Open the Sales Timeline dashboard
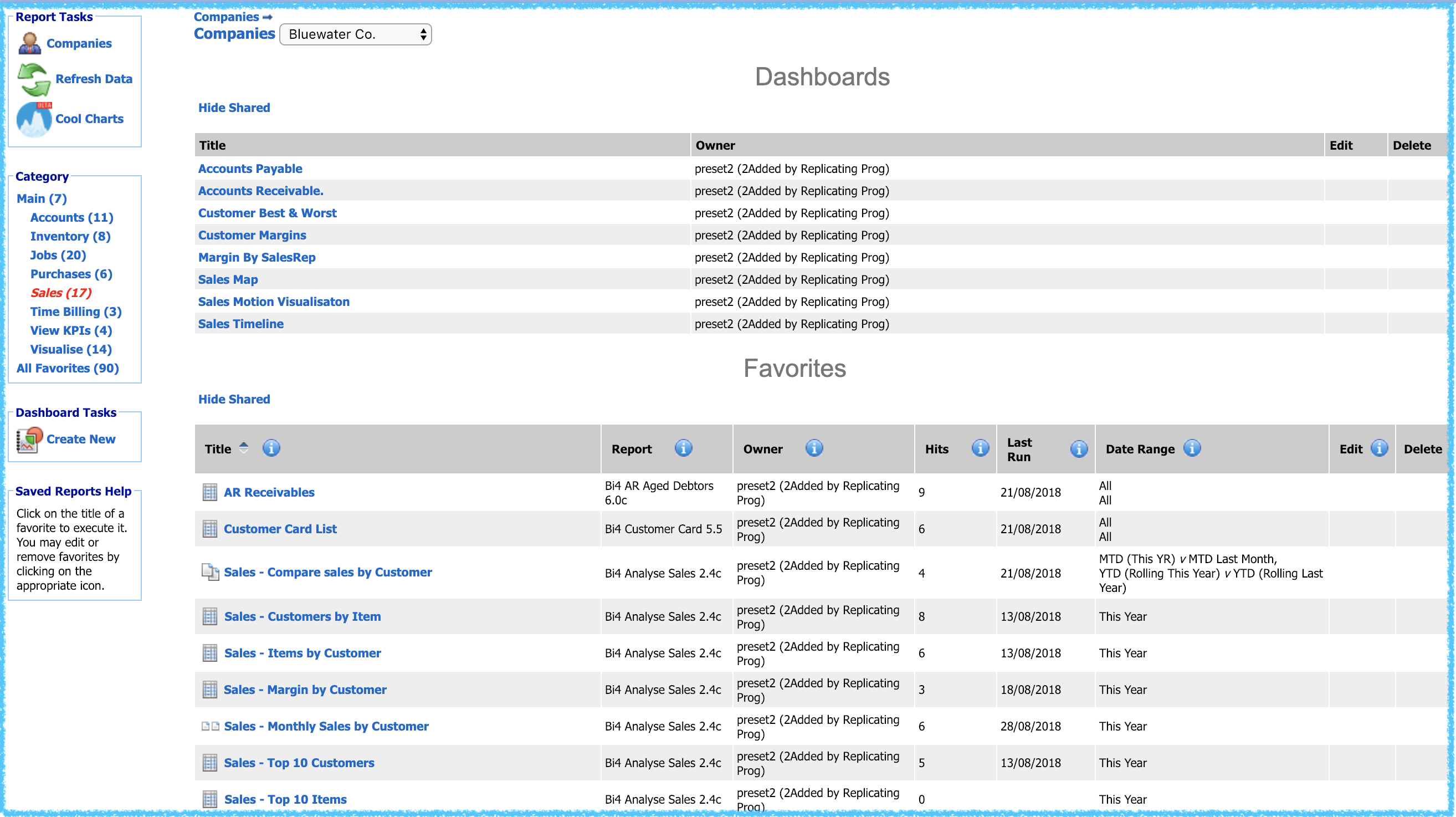 (241, 324)
